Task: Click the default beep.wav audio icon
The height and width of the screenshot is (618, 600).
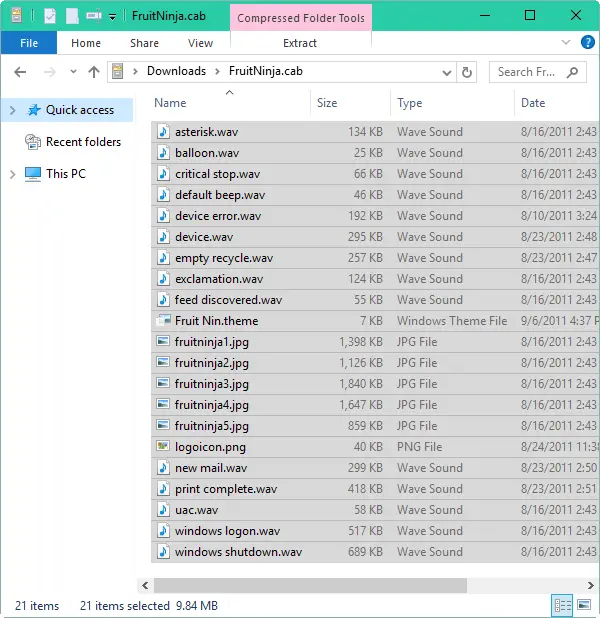Action: (163, 194)
